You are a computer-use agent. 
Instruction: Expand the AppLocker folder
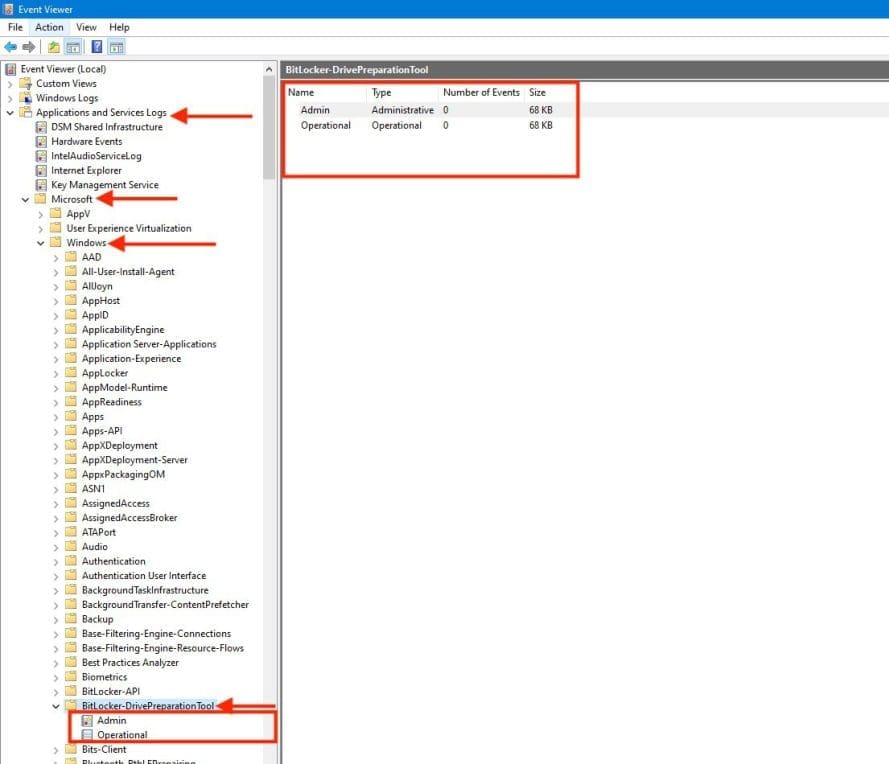click(x=56, y=373)
